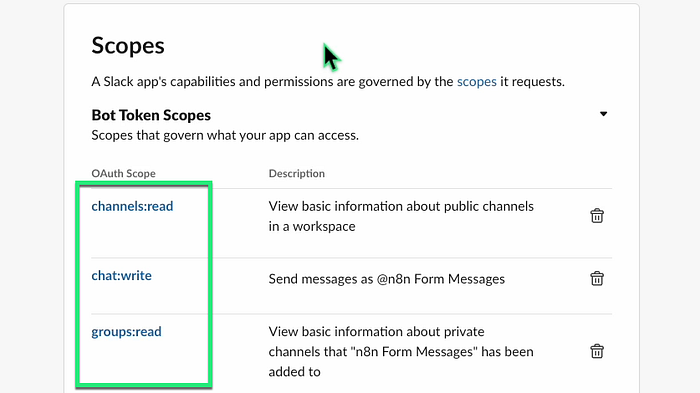Viewport: 700px width, 393px height.
Task: Click 'Scopes that govern what your app can access'
Action: pos(225,135)
